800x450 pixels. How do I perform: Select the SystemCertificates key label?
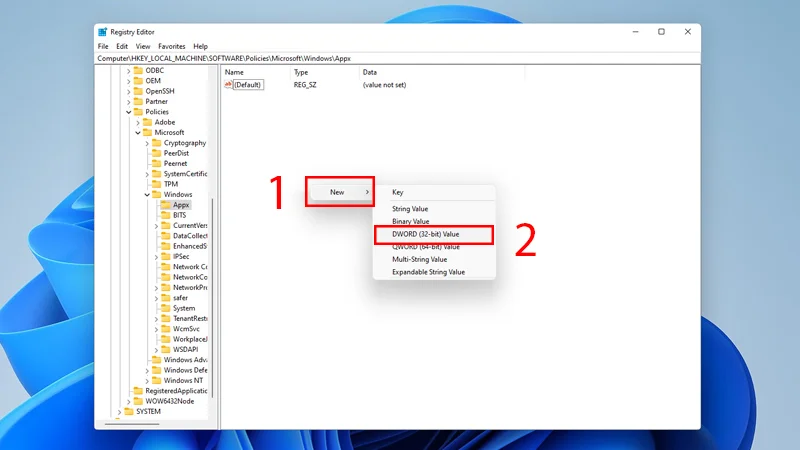tap(185, 174)
